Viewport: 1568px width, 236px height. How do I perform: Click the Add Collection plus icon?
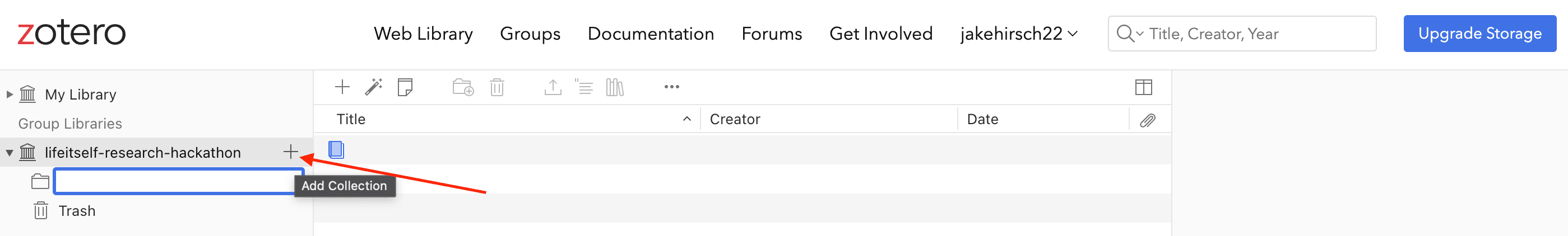point(290,152)
